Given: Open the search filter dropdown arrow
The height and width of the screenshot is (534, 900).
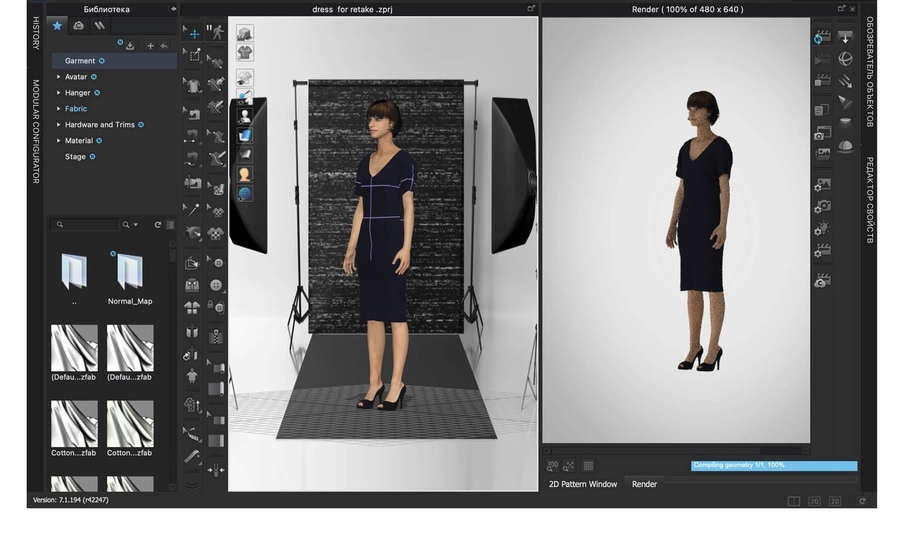Looking at the screenshot, I should pyautogui.click(x=135, y=225).
